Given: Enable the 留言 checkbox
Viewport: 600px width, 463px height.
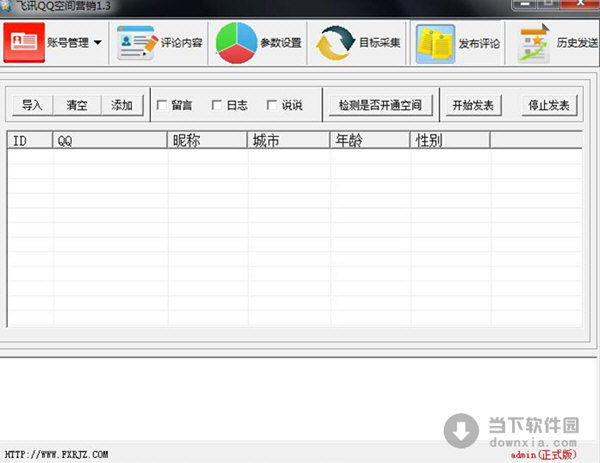Looking at the screenshot, I should pos(162,105).
